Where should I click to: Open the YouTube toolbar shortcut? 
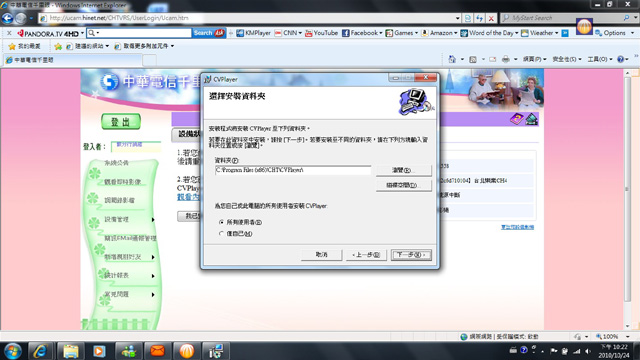coord(321,33)
